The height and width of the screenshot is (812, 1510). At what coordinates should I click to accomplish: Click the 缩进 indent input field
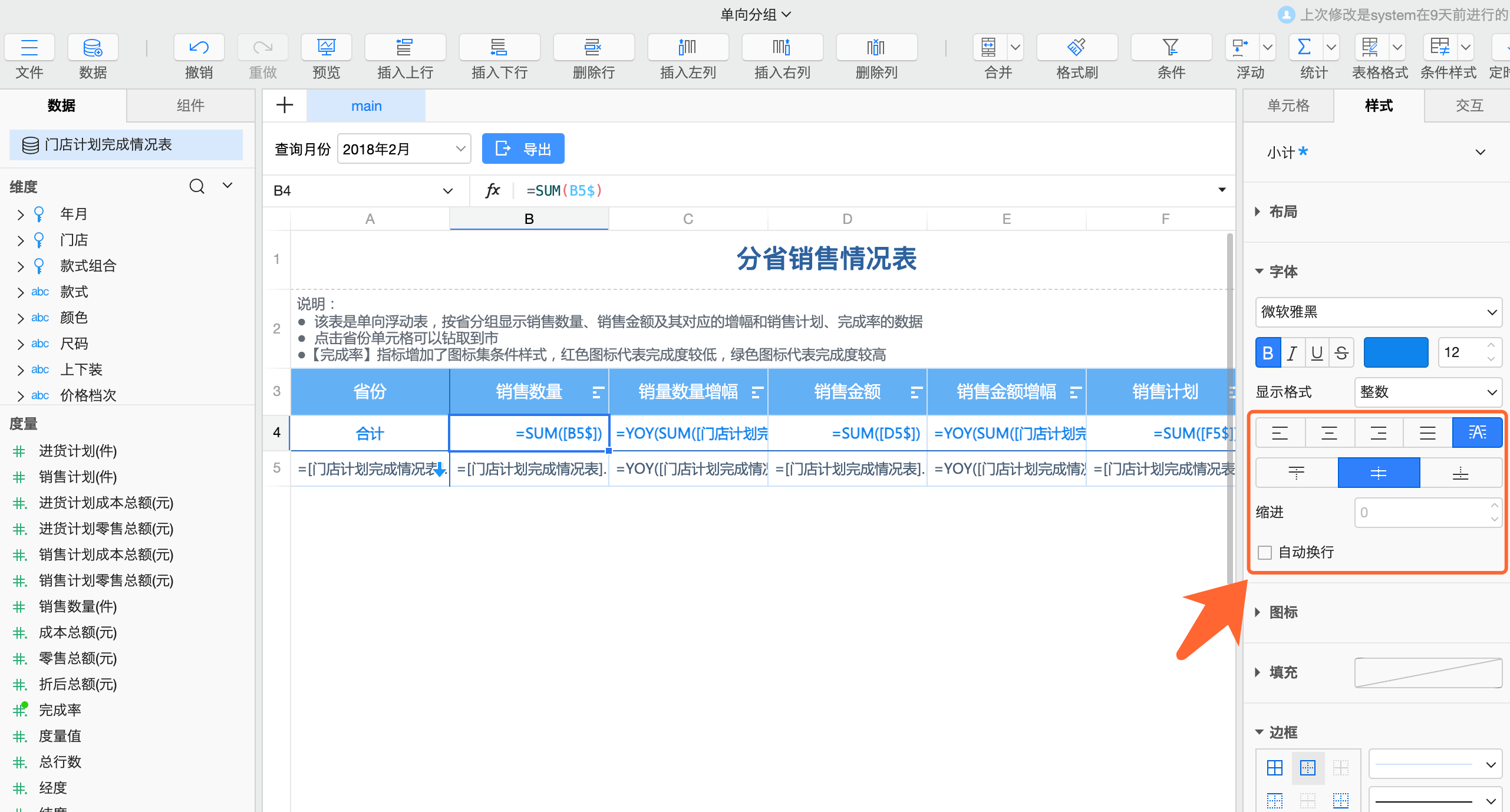tap(1427, 513)
